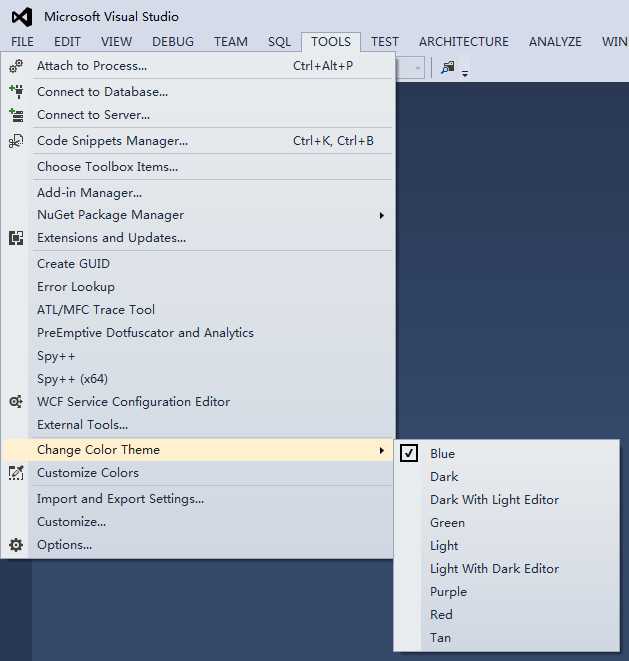
Task: Open PreEmptive Dotfuscator and Analytics
Action: pyautogui.click(x=198, y=333)
